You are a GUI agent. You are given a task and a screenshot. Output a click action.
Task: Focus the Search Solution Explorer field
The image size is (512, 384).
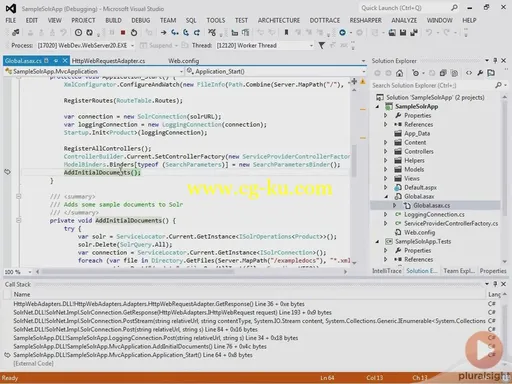(433, 85)
